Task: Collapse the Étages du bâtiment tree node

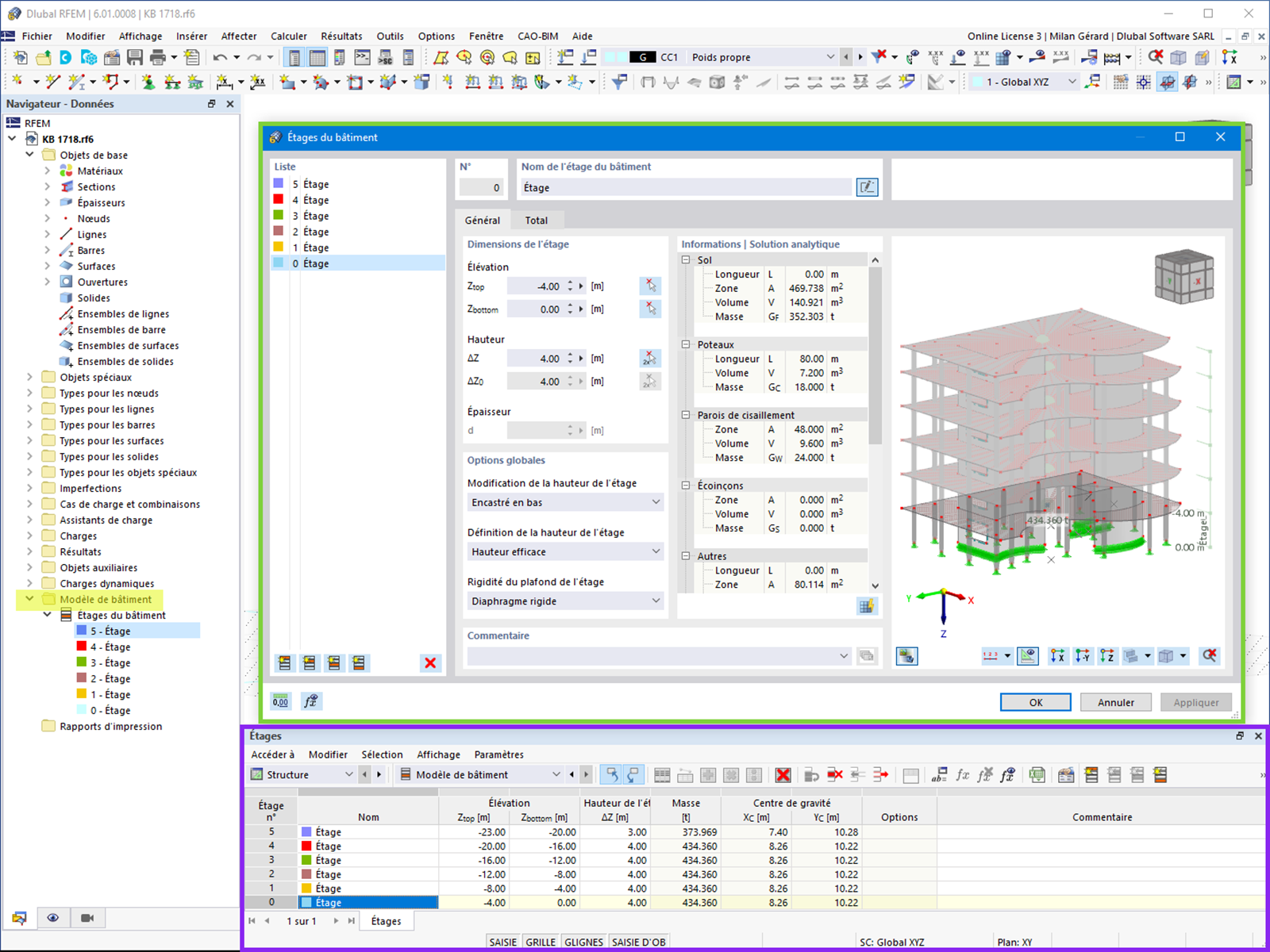Action: [x=47, y=615]
